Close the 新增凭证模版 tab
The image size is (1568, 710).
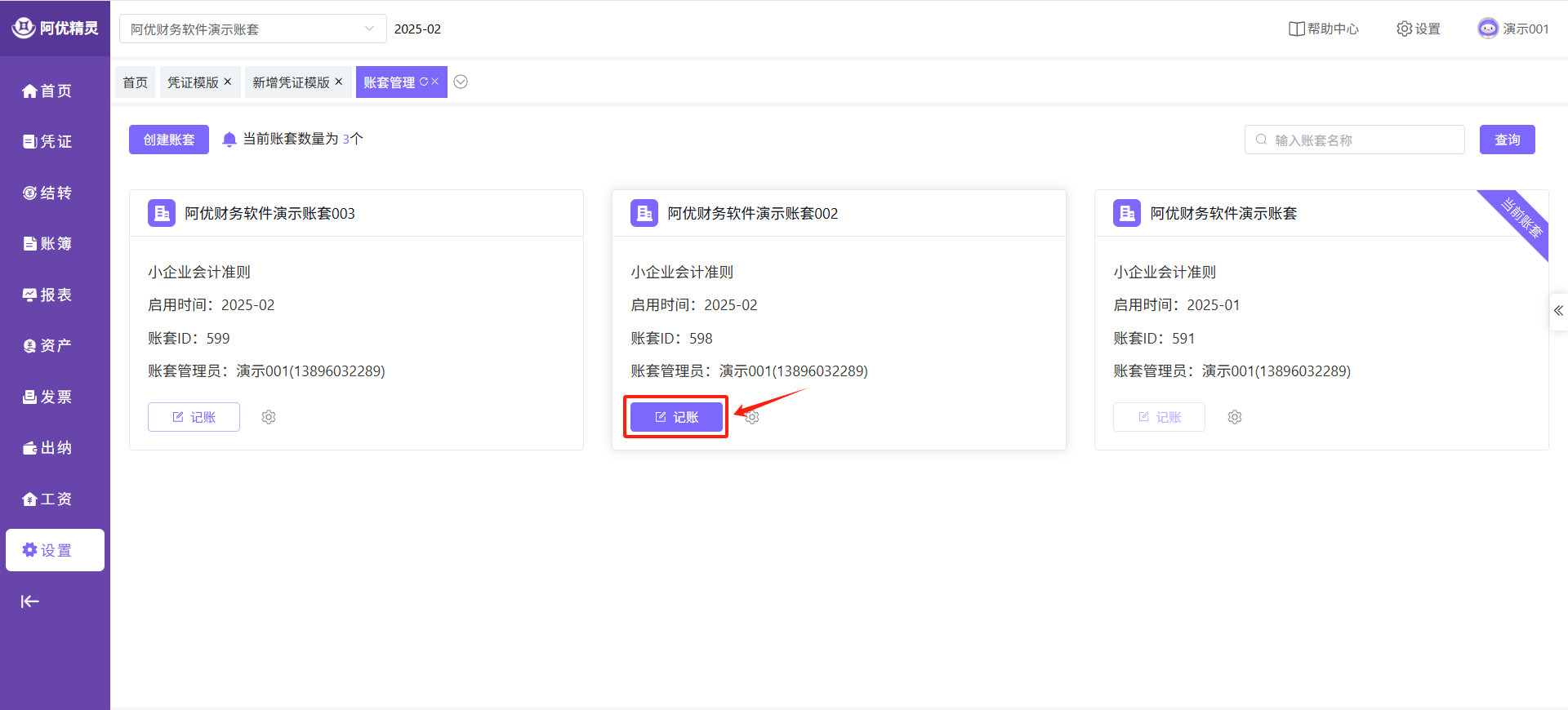tap(339, 82)
